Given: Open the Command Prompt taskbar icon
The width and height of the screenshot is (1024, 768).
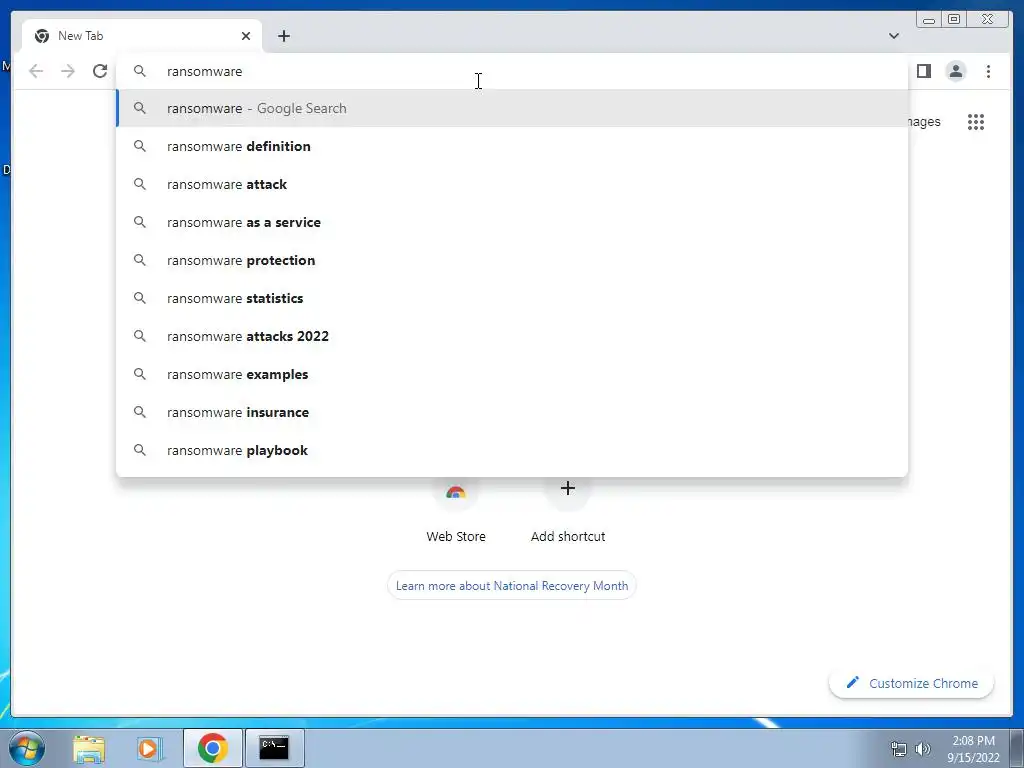Looking at the screenshot, I should click(274, 748).
